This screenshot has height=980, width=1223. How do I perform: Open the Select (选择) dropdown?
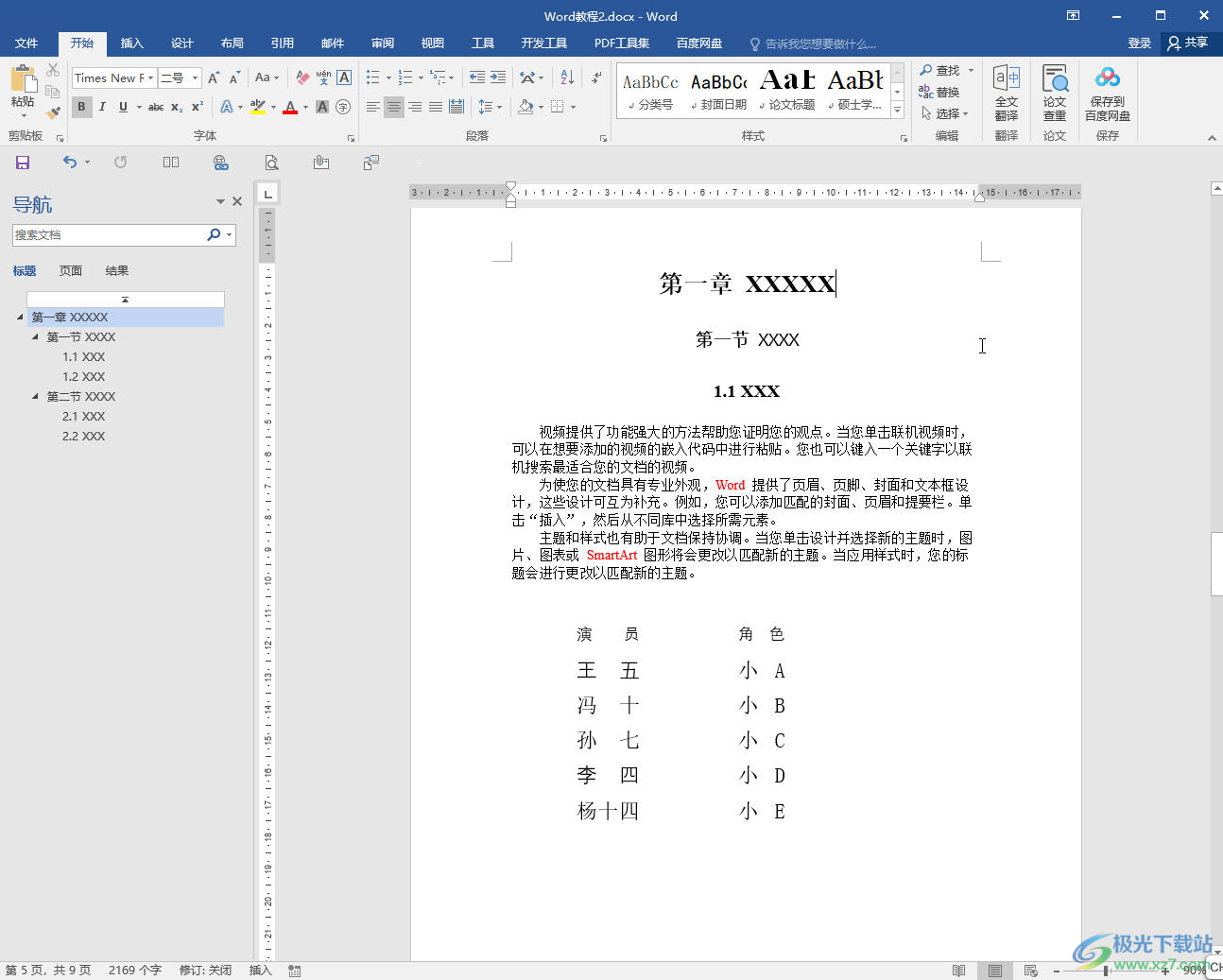pyautogui.click(x=944, y=113)
